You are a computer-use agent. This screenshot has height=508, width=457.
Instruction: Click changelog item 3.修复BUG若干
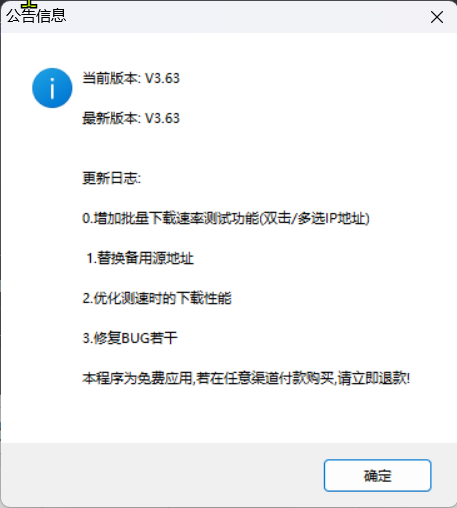(130, 338)
